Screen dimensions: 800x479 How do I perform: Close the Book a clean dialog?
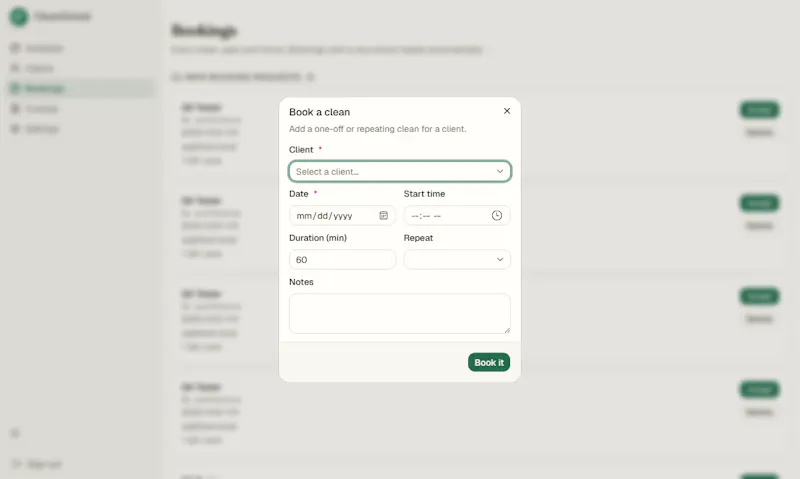(507, 111)
